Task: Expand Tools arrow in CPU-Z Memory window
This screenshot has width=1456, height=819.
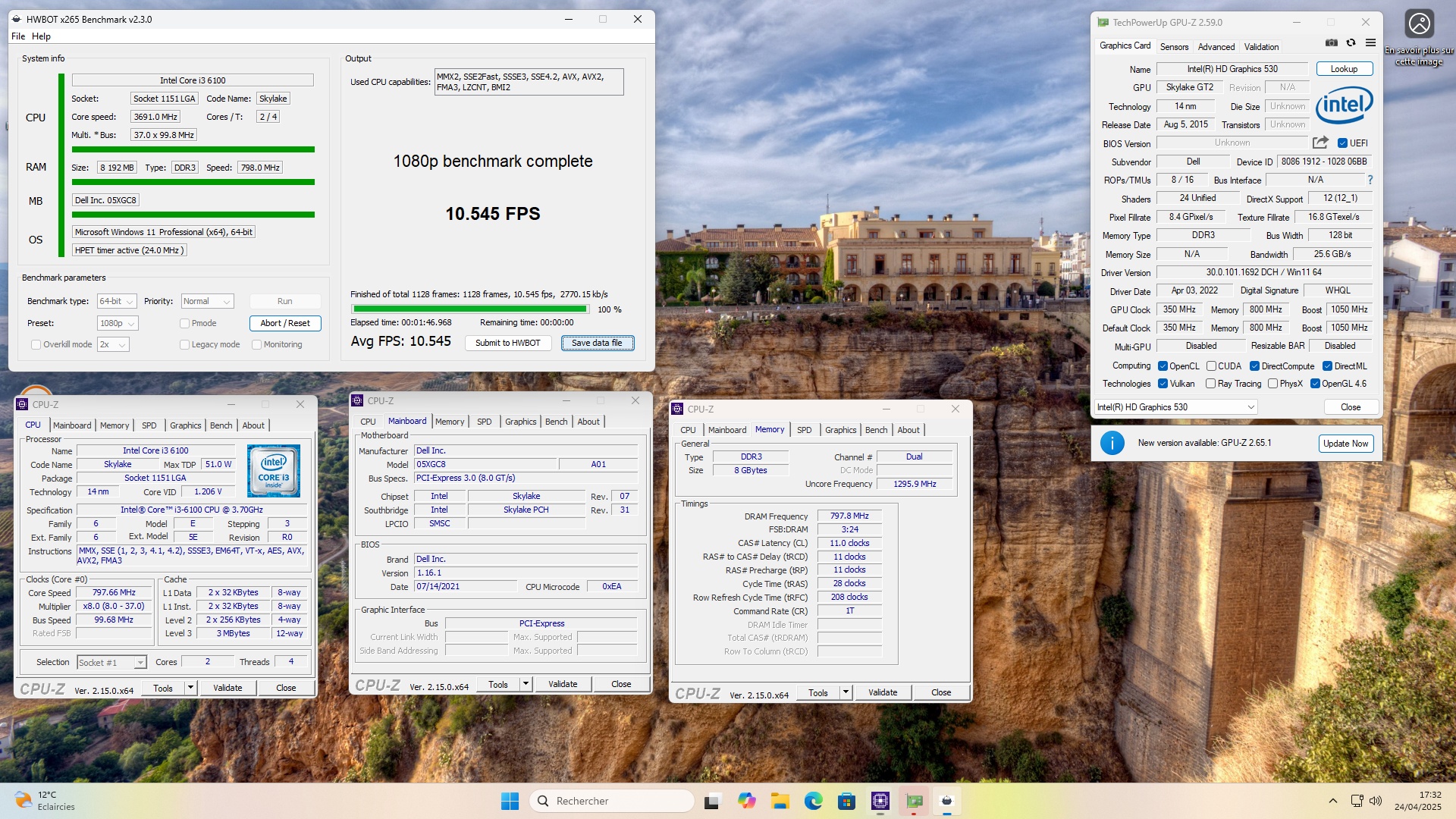Action: click(x=846, y=692)
